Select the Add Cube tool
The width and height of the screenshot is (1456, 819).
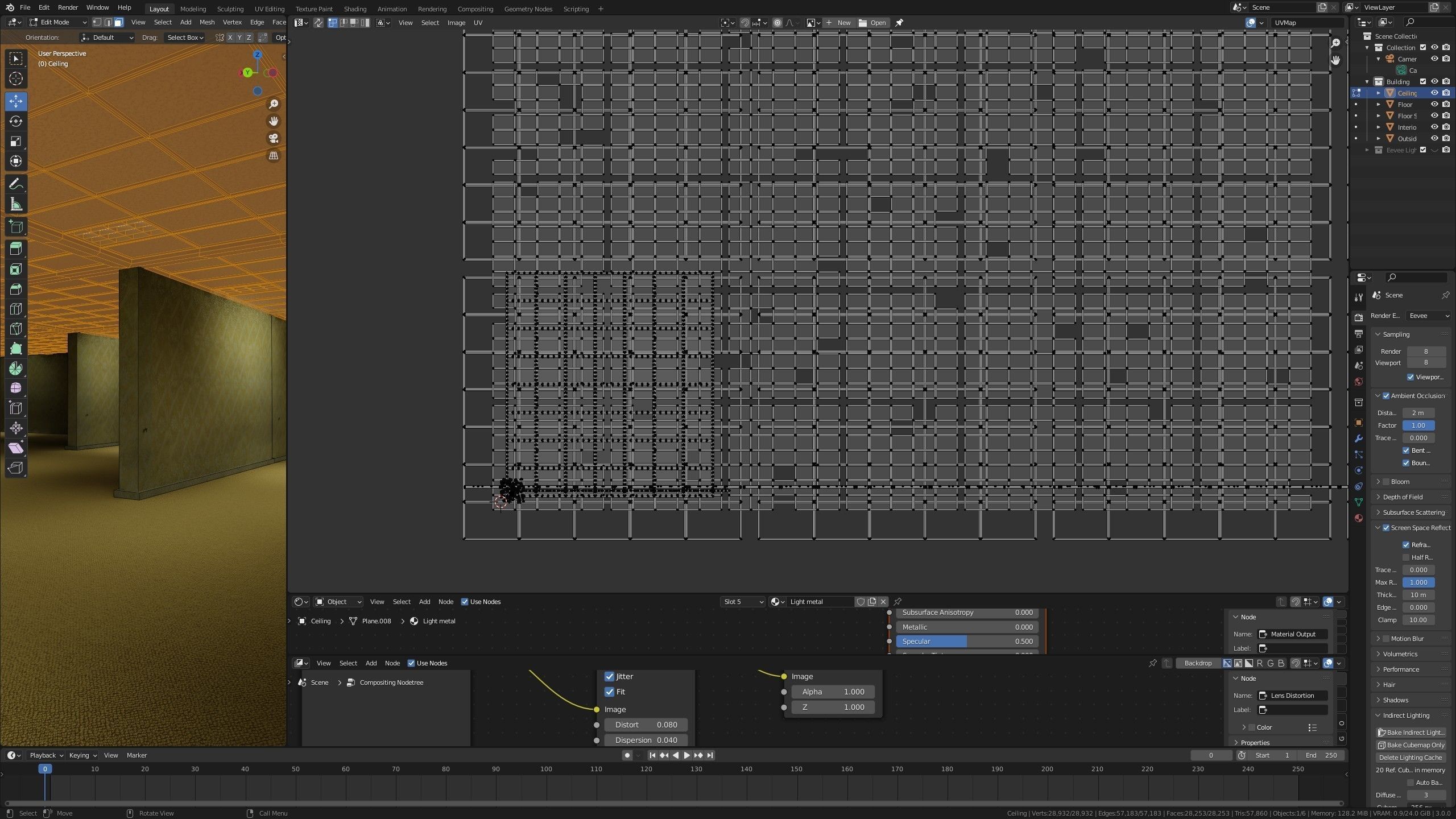point(16,226)
